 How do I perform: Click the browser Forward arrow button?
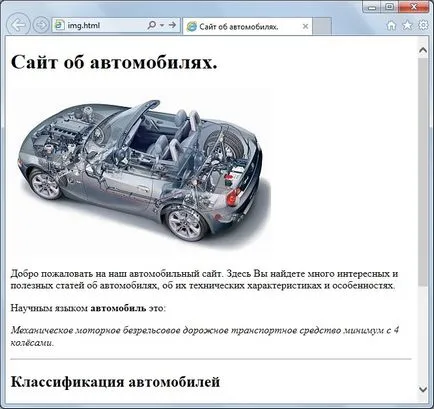(41, 25)
